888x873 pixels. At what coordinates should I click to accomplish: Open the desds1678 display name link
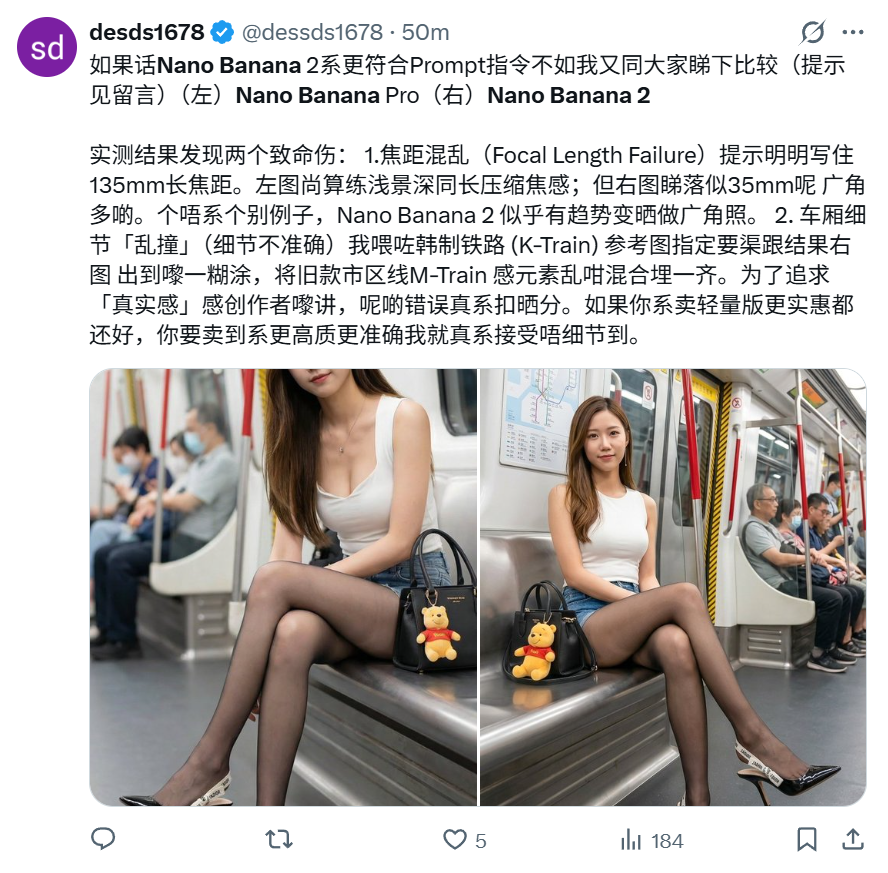click(147, 32)
